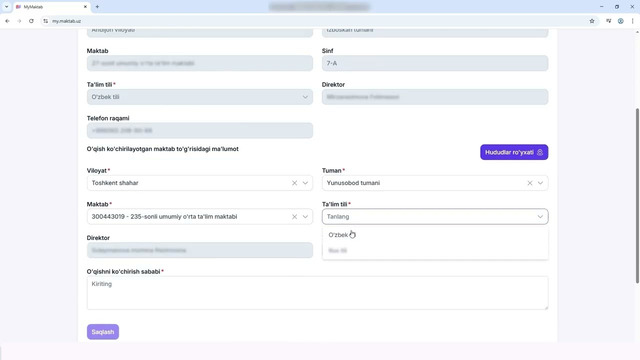Click the Telefon raqami field
This screenshot has height=360, width=640.
200,131
